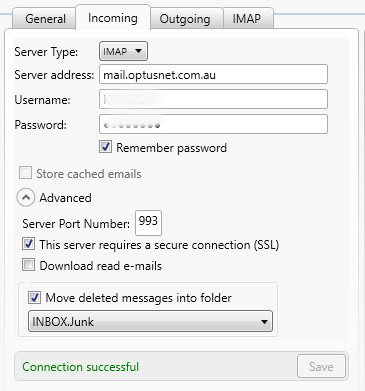Uncheck This server requires a secure connection

28,244
